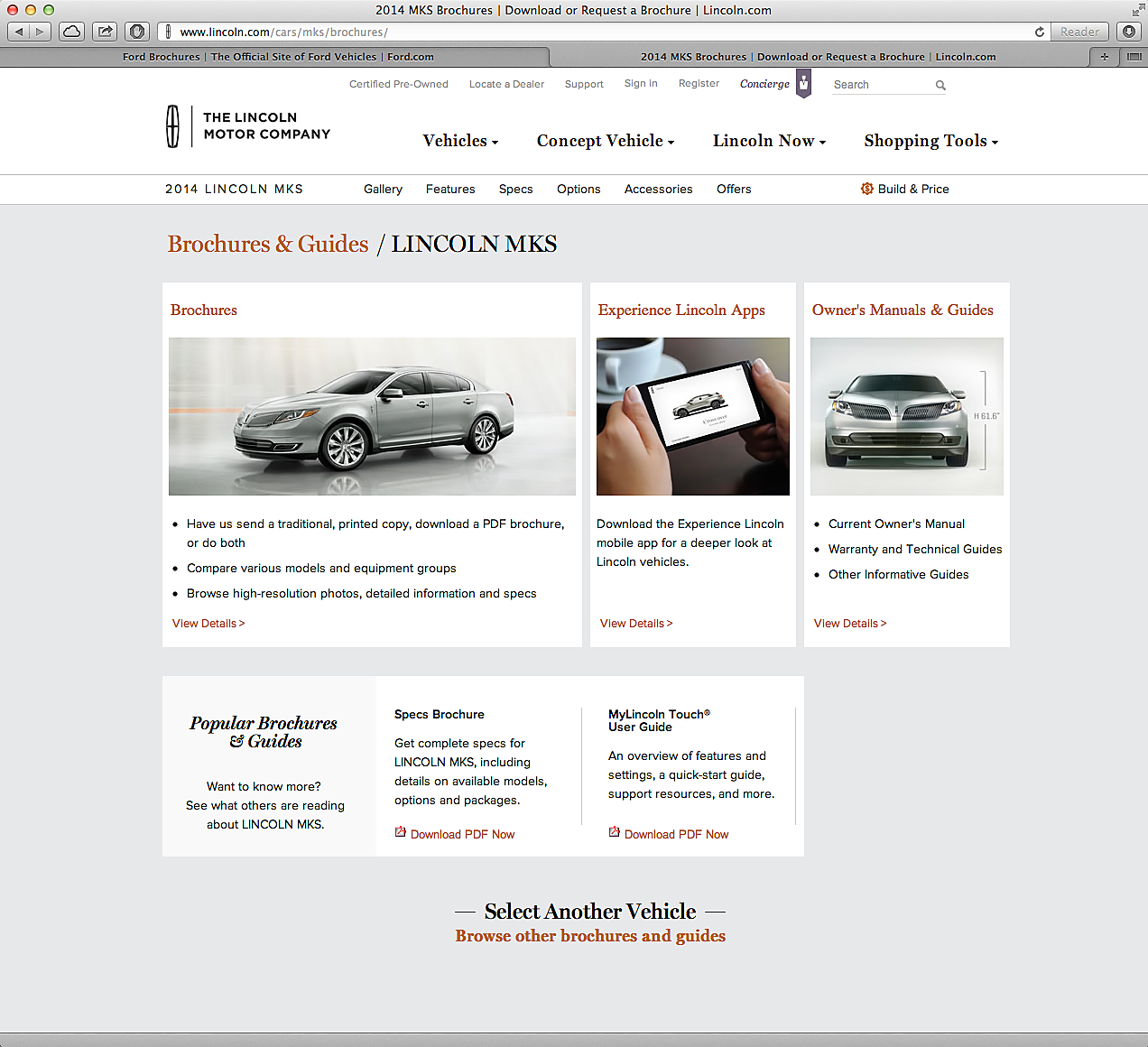The width and height of the screenshot is (1148, 1047).
Task: Click Certified Pre-Owned link
Action: 399,84
